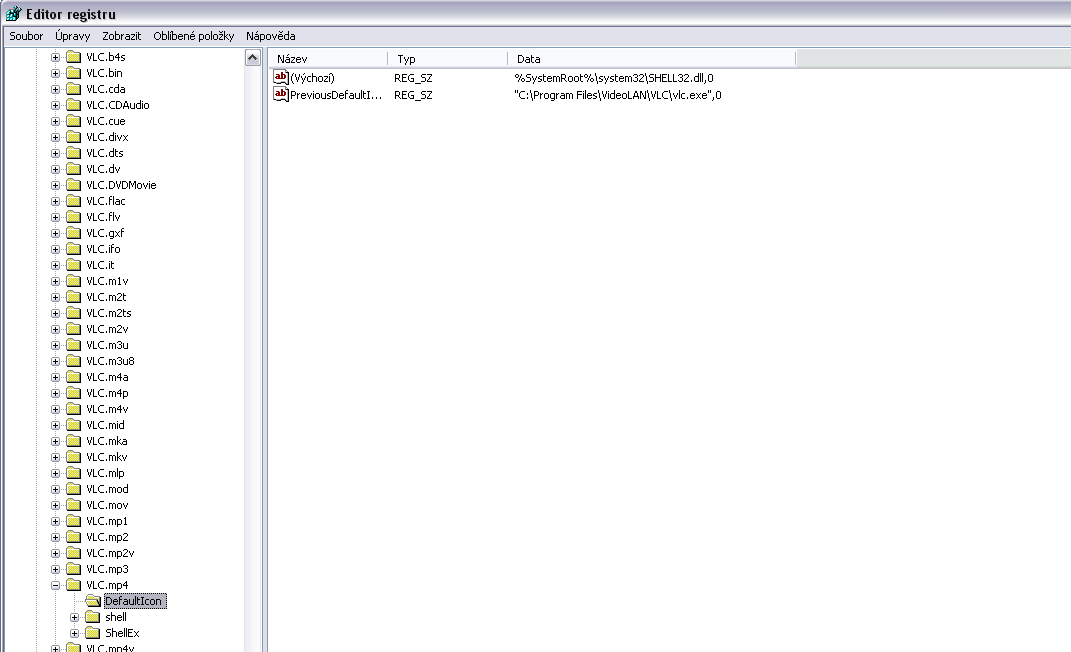Click the tree scroll up arrow
Viewport: 1071px width, 652px height.
coord(253,58)
